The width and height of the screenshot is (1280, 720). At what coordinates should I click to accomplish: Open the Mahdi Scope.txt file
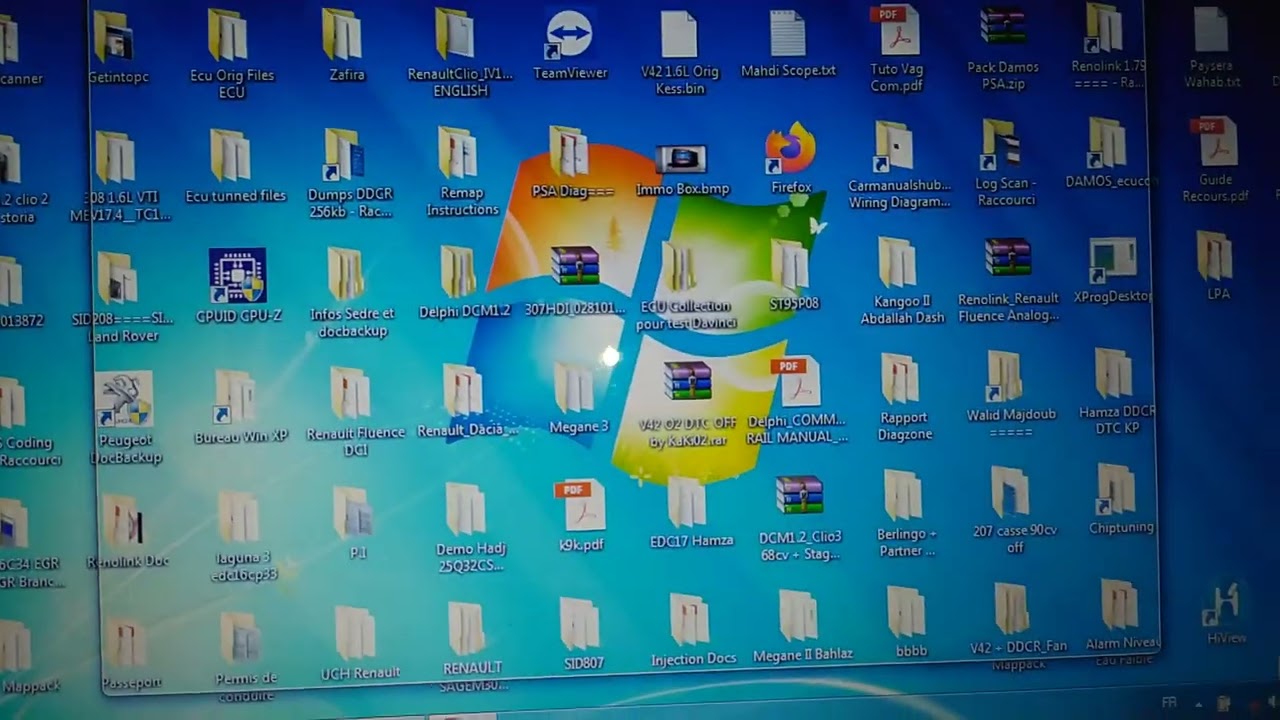[788, 34]
